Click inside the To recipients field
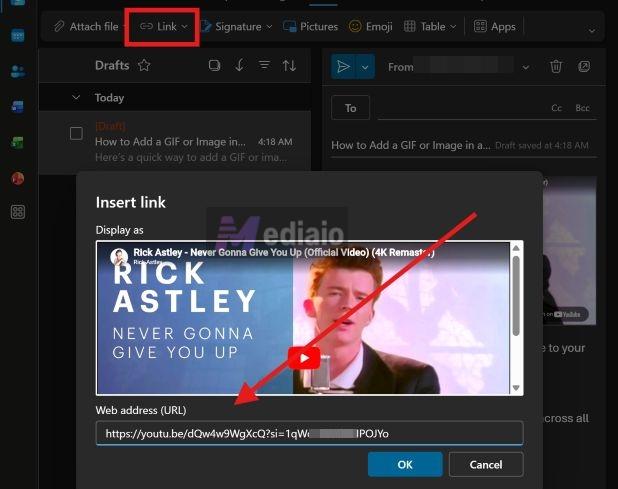 461,108
